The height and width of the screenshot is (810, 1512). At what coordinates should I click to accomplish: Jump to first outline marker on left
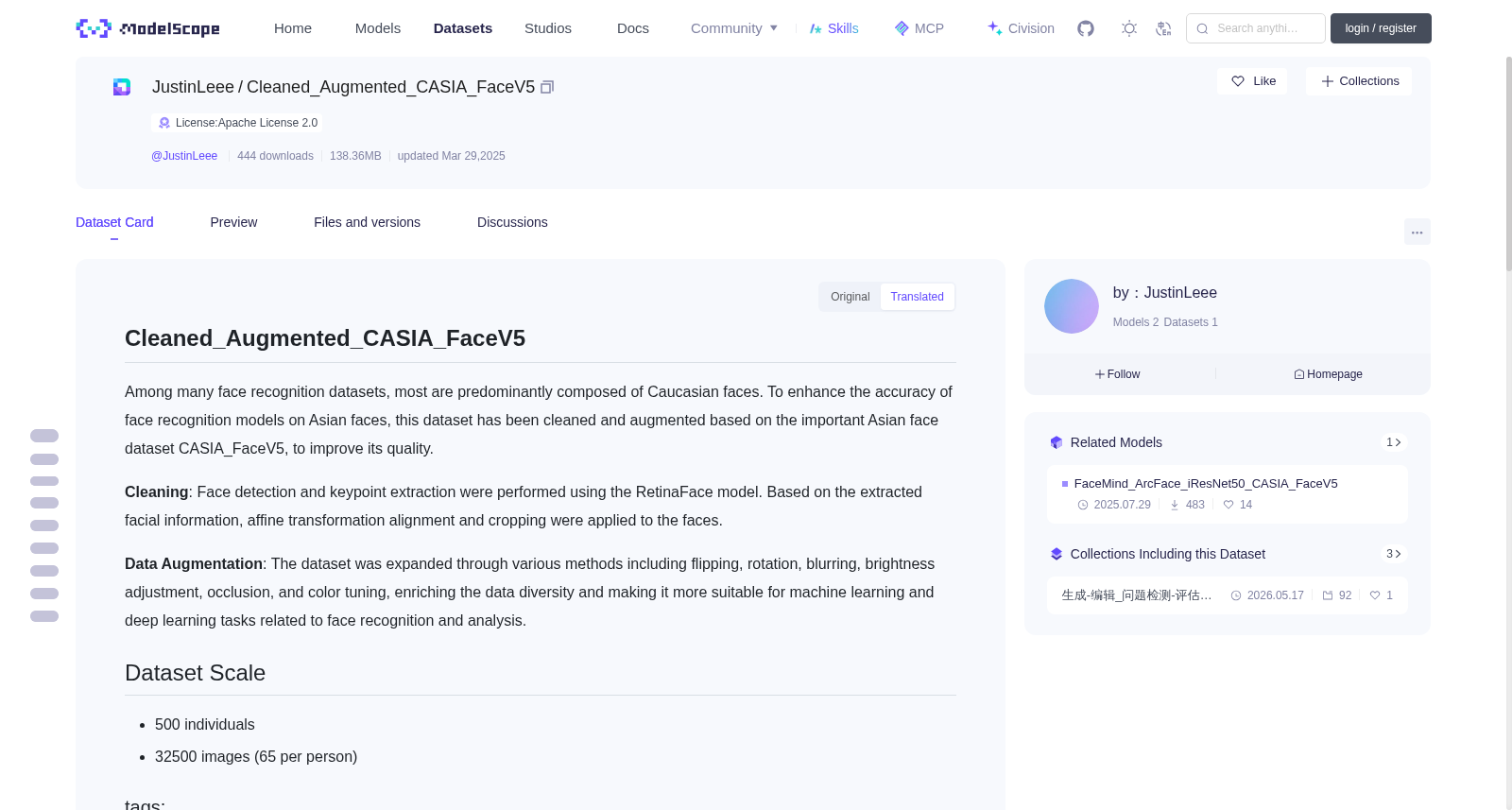pos(44,436)
